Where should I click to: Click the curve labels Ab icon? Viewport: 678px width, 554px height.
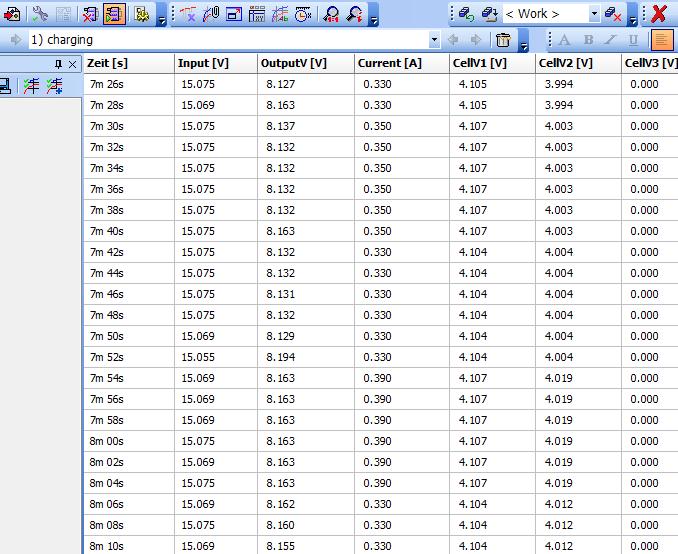[280, 14]
